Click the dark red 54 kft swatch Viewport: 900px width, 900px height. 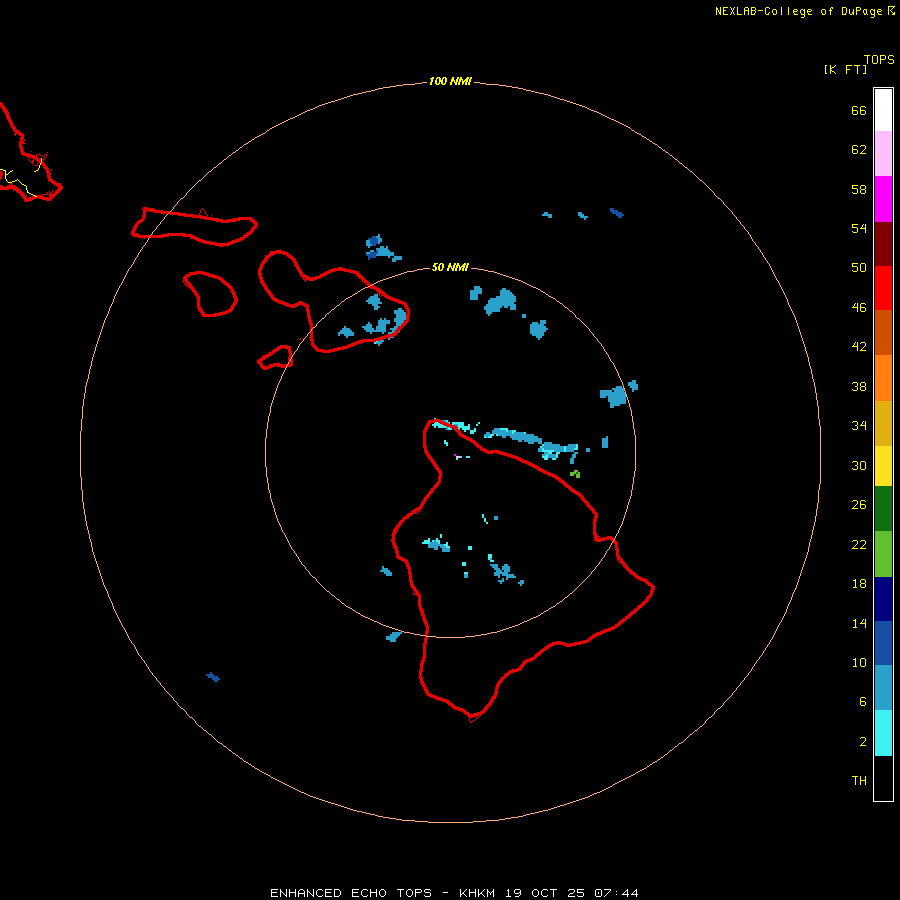883,244
